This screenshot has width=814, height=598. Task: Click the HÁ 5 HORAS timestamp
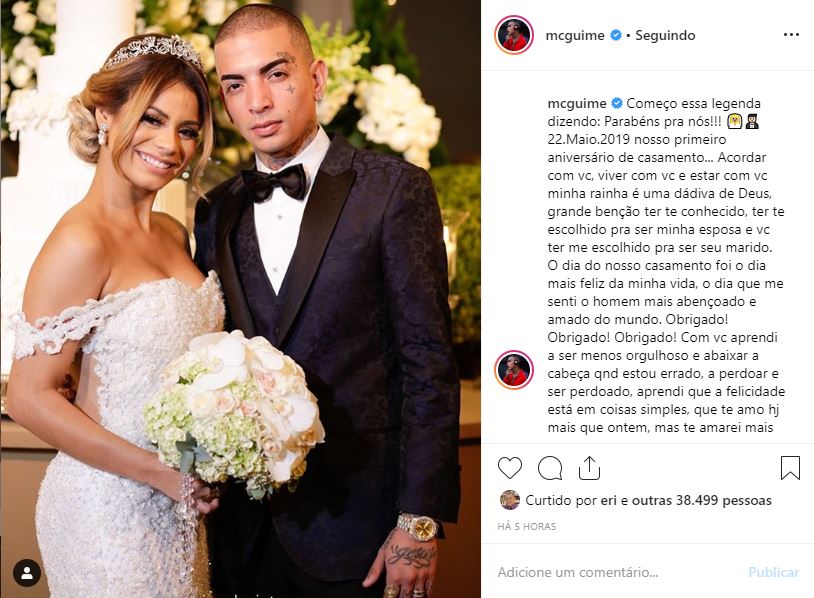pyautogui.click(x=526, y=526)
